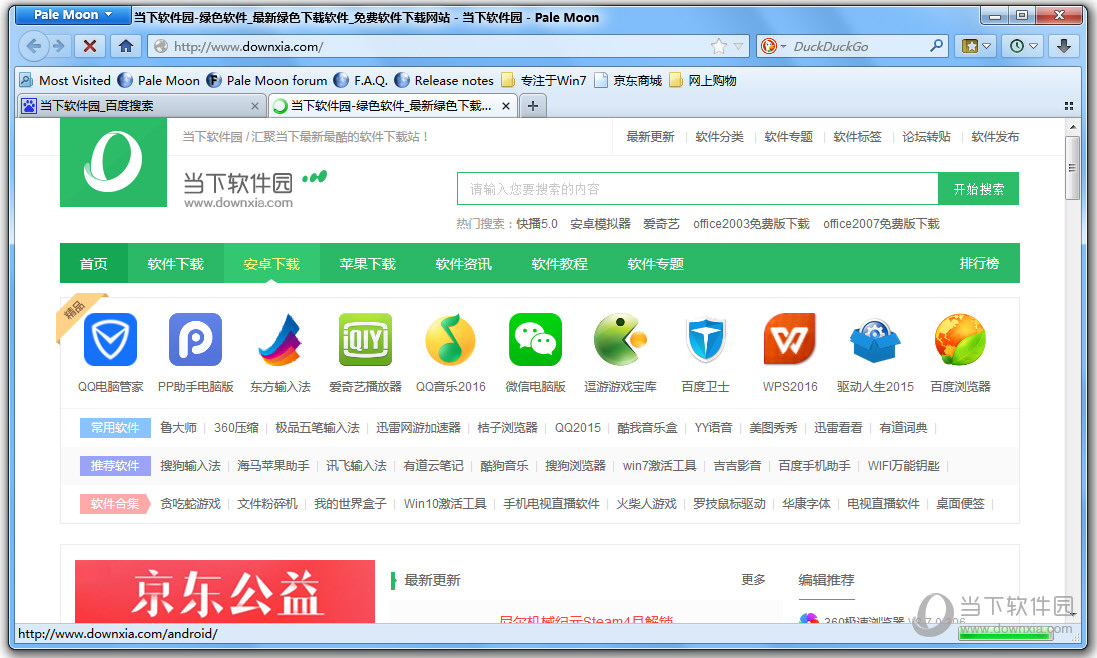Open the 京东公益 banner image
Screen dimensions: 1097x658
(x=225, y=592)
